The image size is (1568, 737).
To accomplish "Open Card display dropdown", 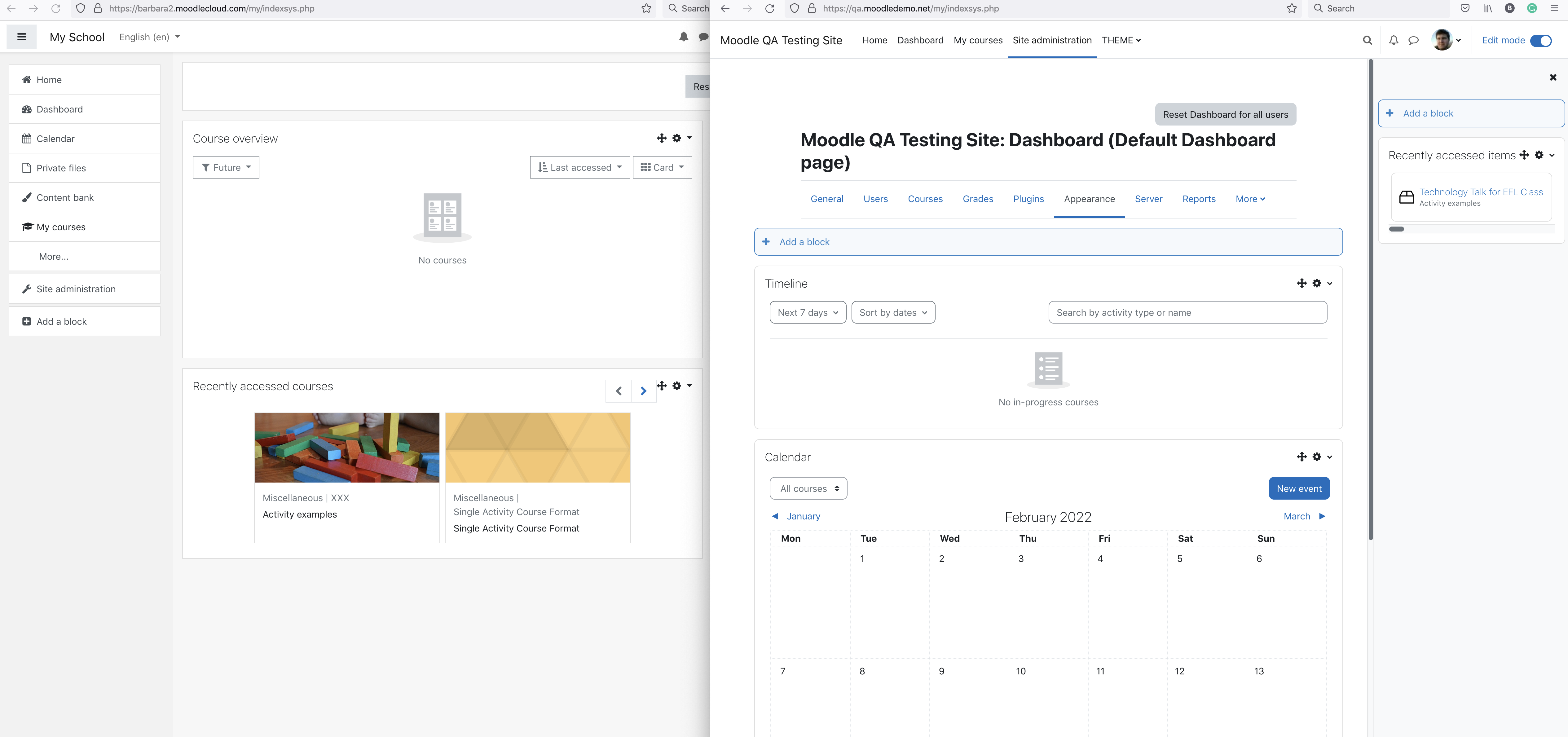I will [x=662, y=167].
